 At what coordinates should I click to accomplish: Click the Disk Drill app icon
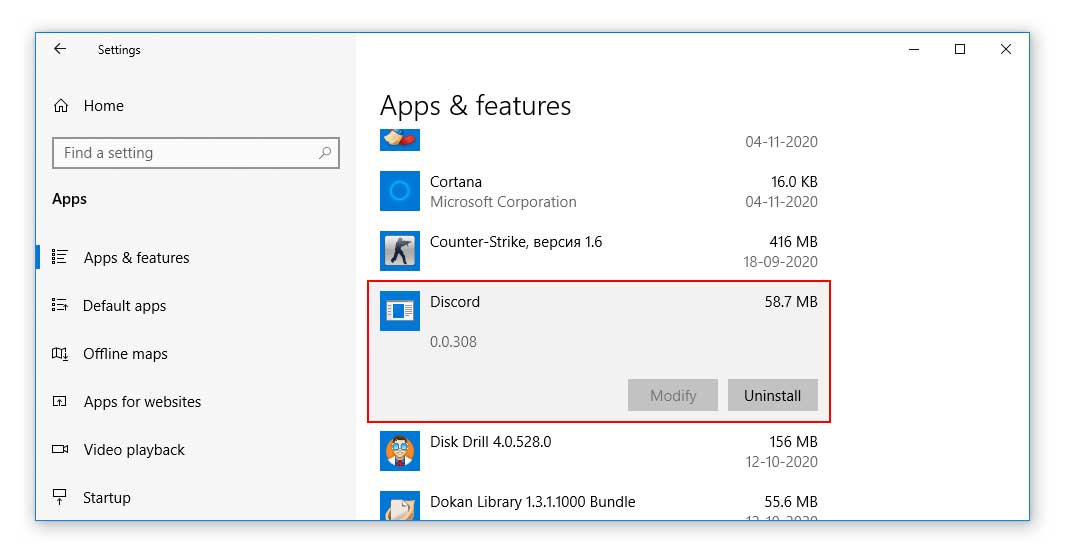coord(400,451)
